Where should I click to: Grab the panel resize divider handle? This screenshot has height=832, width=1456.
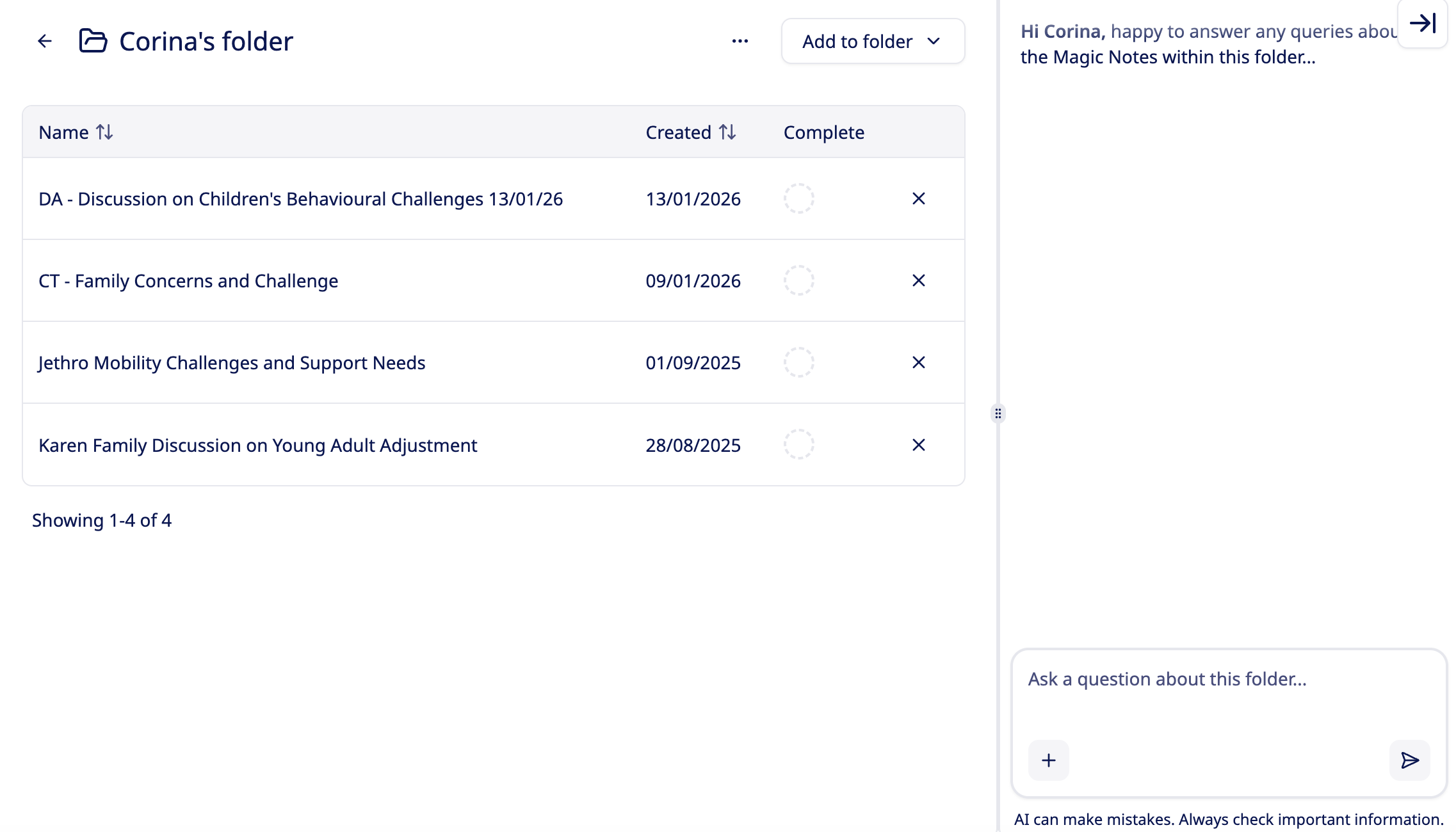[998, 413]
